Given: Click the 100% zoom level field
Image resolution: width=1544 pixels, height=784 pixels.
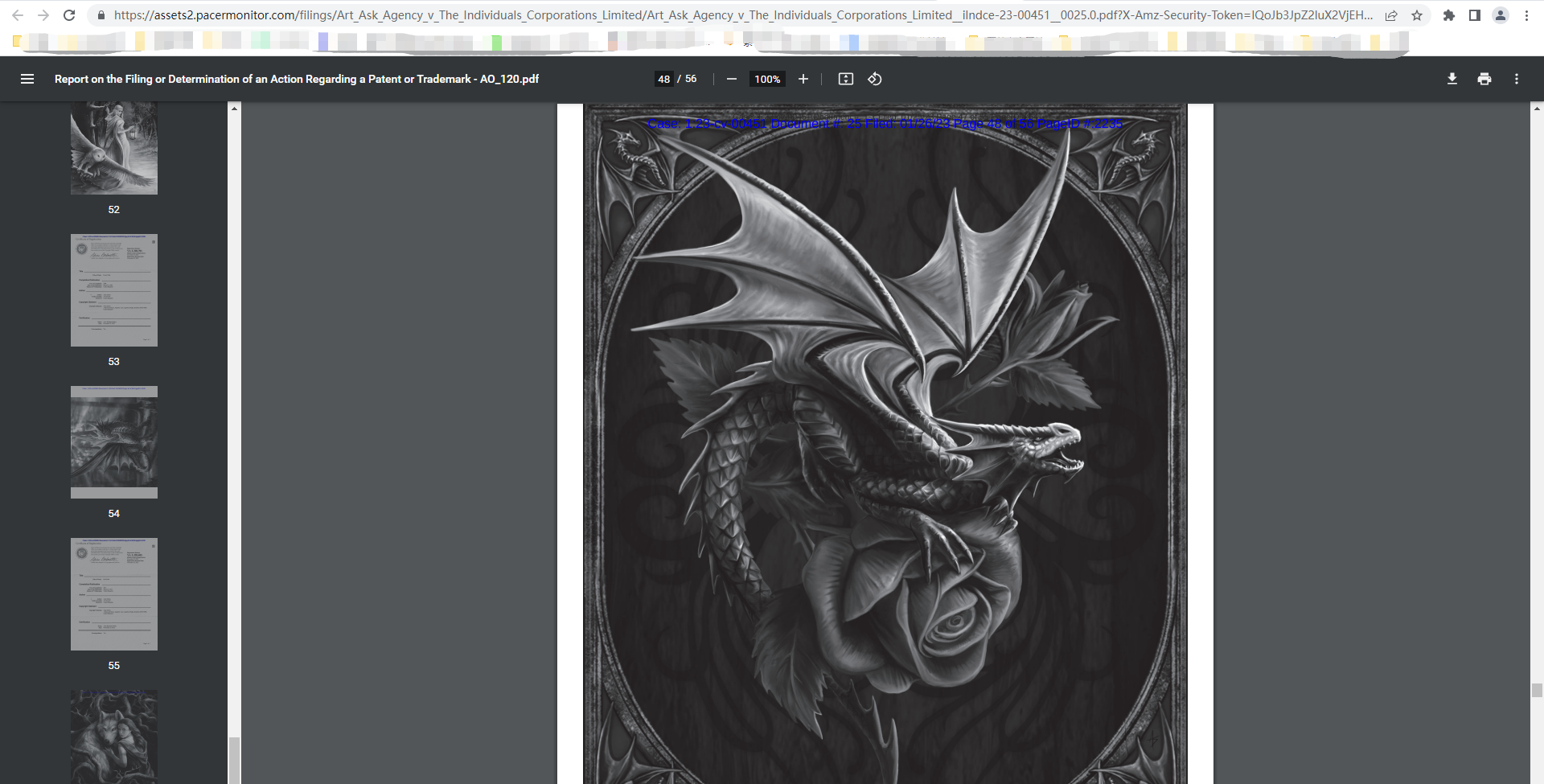Looking at the screenshot, I should point(767,79).
